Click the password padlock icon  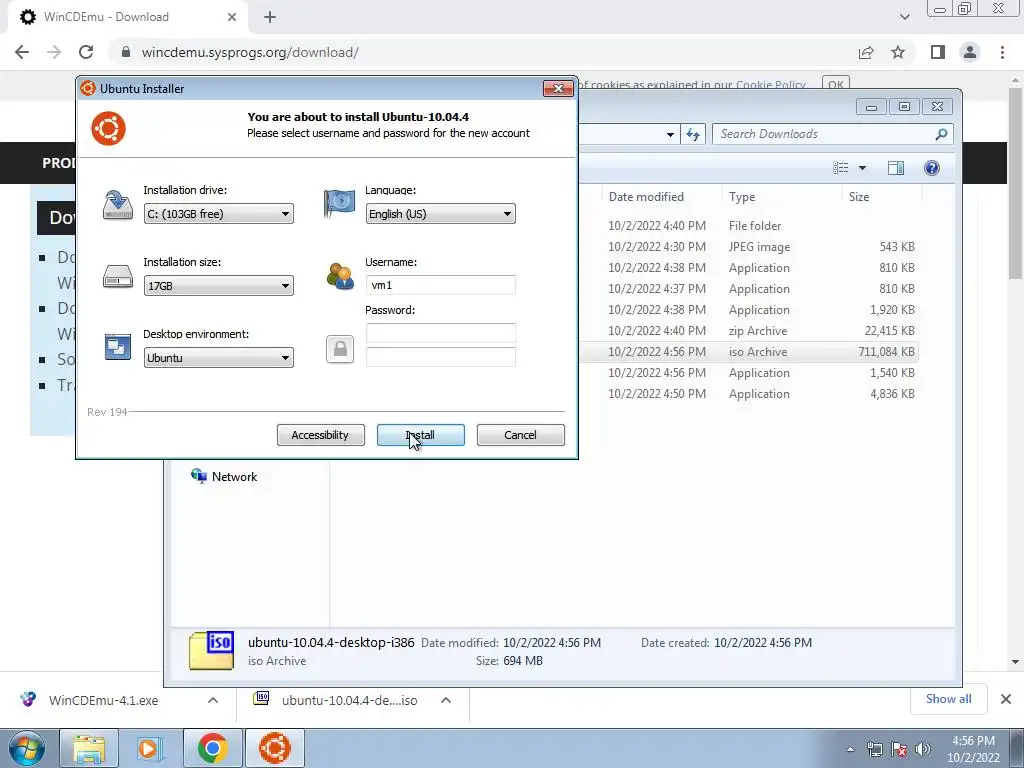(340, 349)
